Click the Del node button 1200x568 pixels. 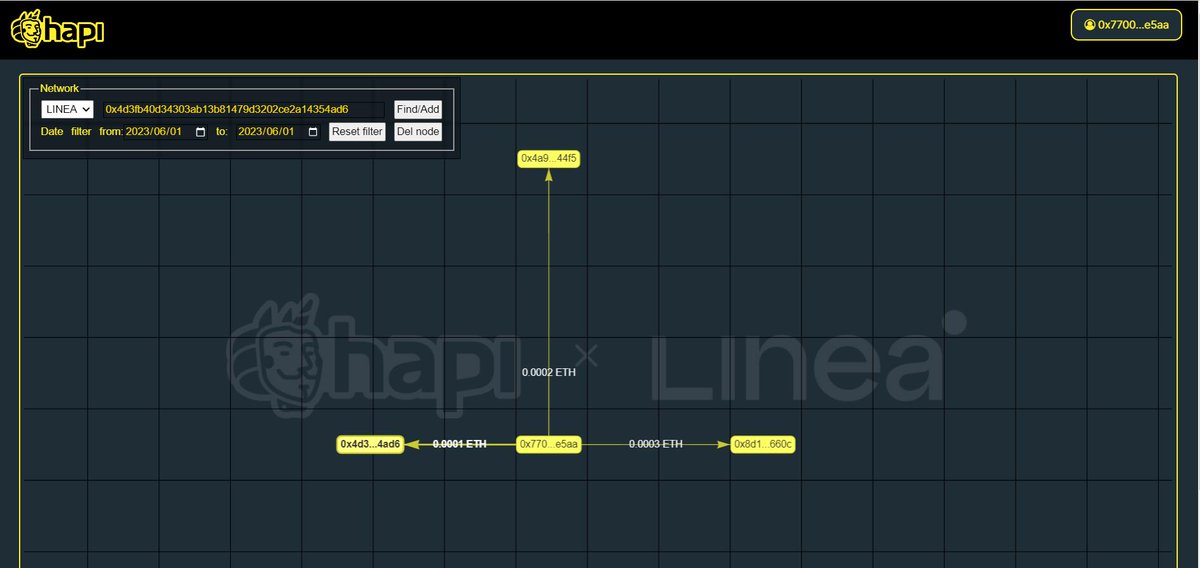pos(418,132)
